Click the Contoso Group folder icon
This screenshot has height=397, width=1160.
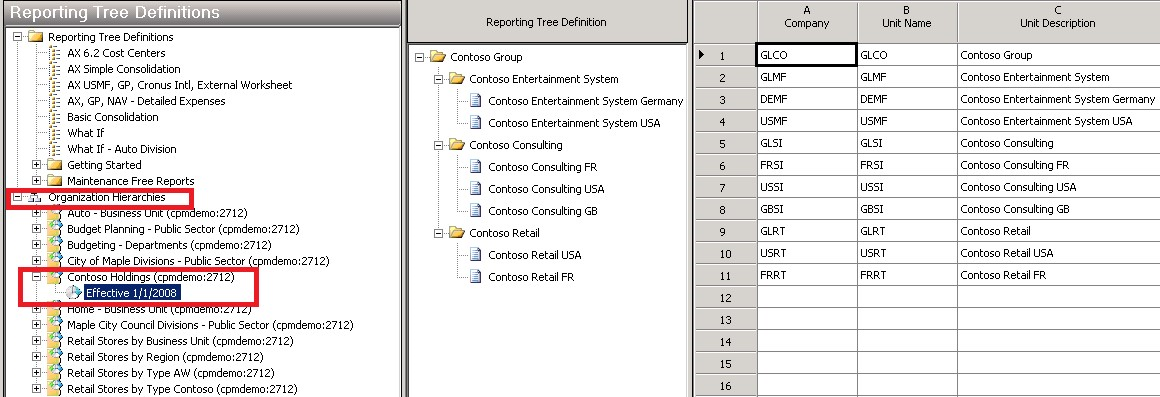pyautogui.click(x=437, y=57)
